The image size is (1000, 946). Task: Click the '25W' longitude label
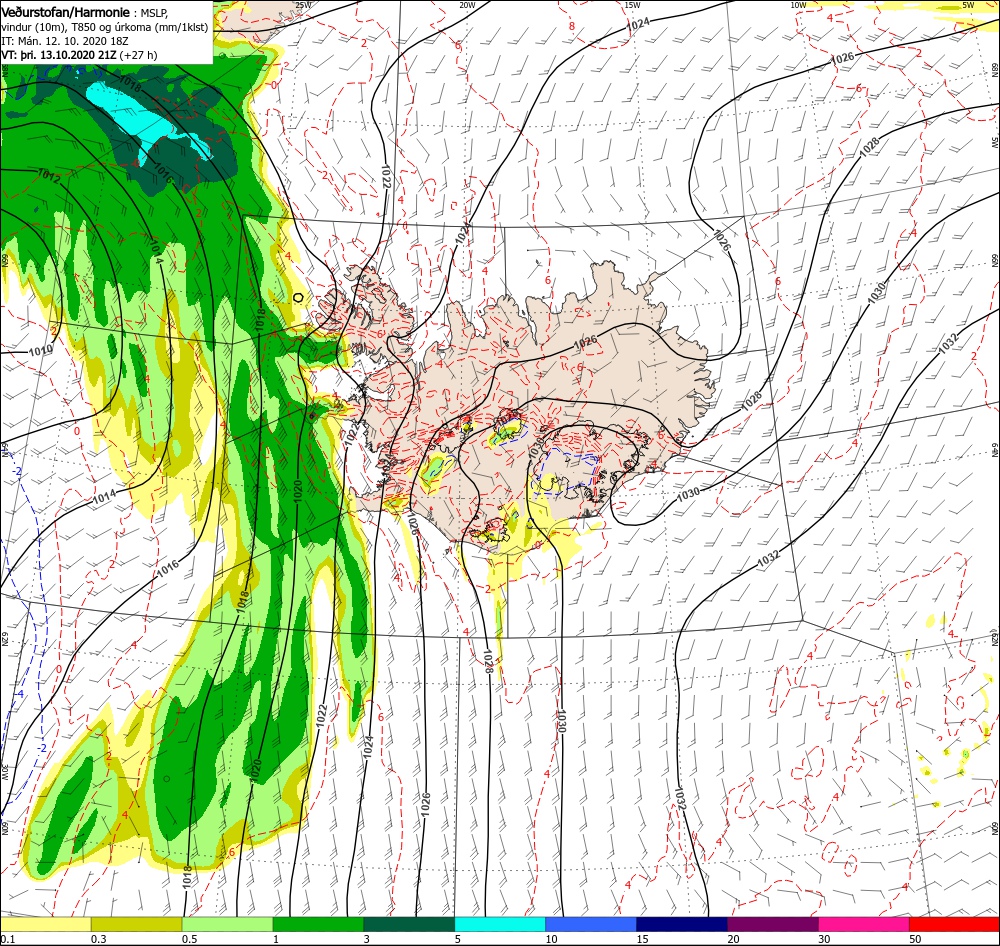304,5
